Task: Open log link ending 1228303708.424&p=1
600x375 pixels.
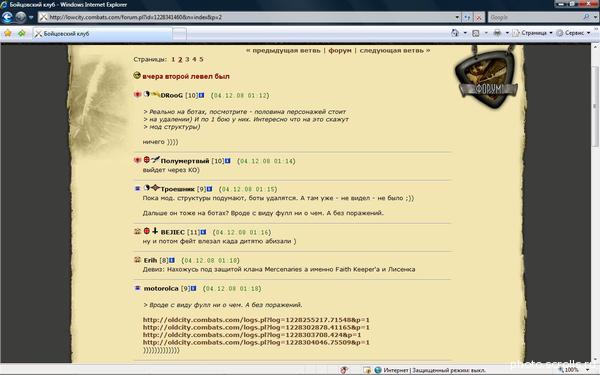Action: pos(252,335)
